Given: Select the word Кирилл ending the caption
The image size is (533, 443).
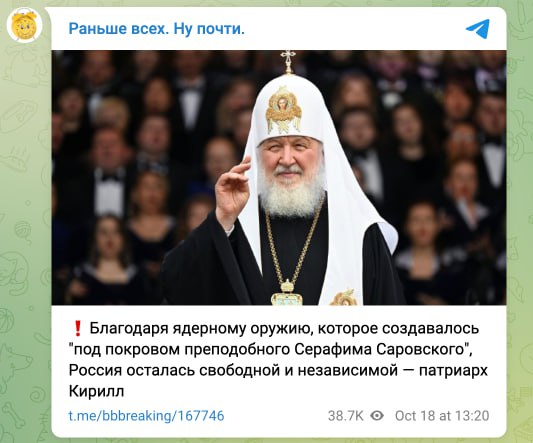Looking at the screenshot, I should point(97,391).
